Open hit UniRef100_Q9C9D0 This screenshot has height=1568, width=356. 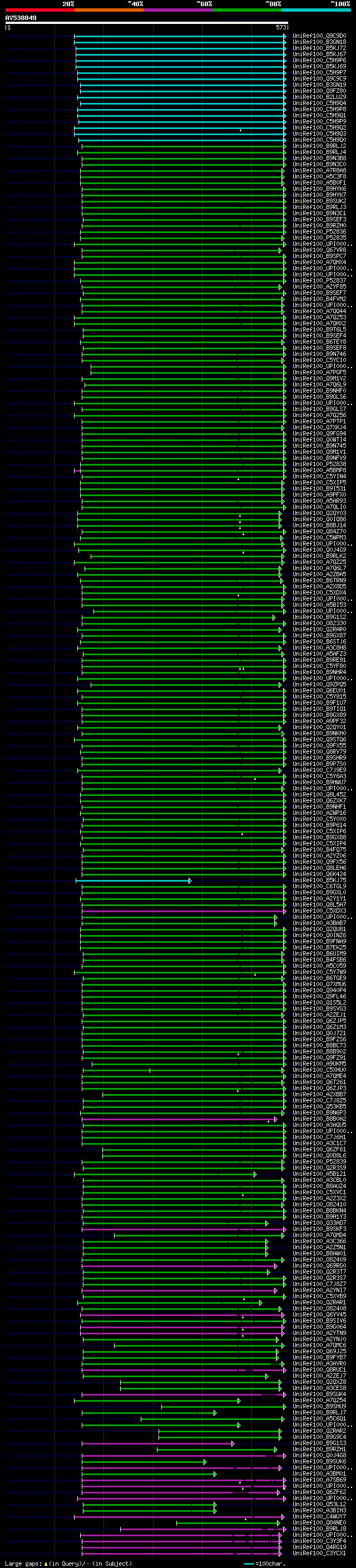coord(319,36)
